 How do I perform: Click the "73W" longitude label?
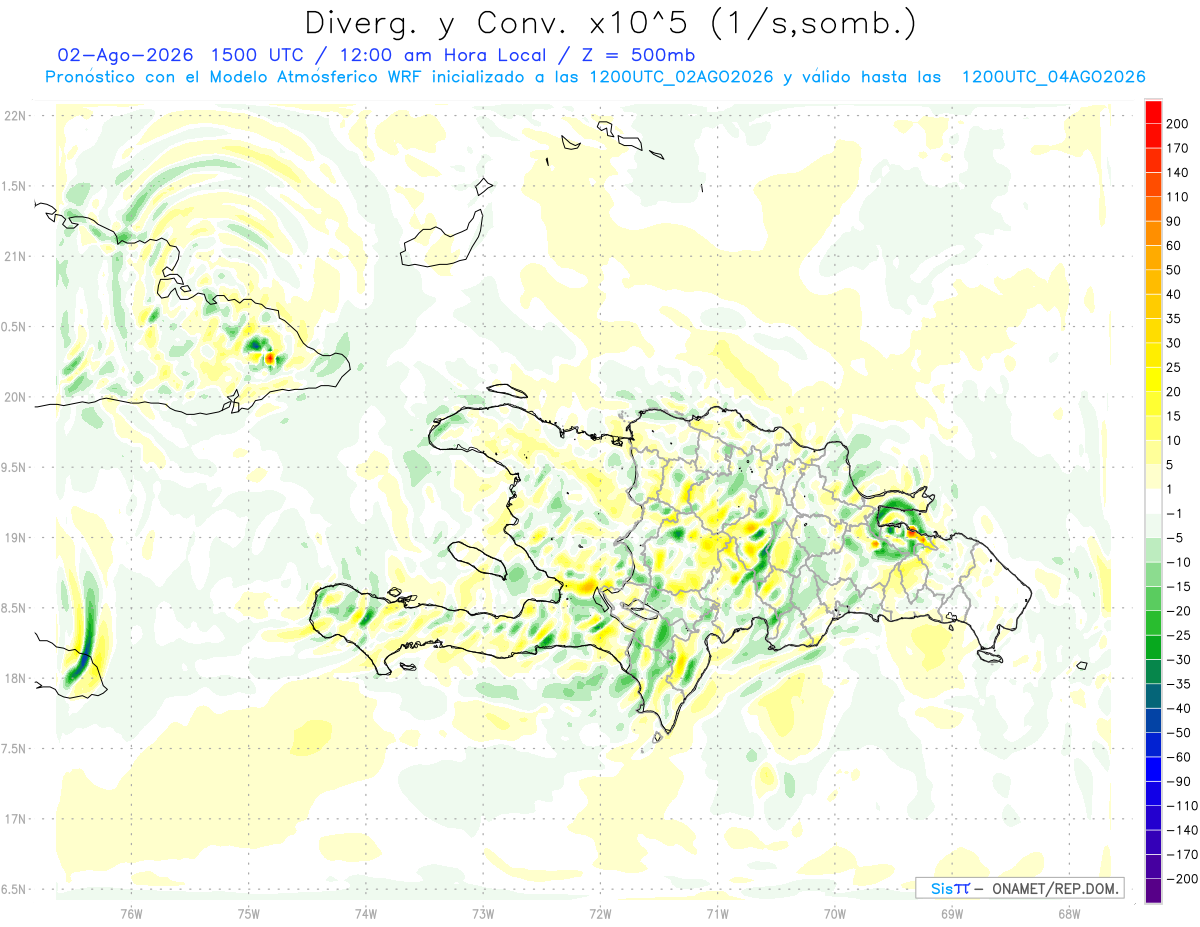point(483,914)
